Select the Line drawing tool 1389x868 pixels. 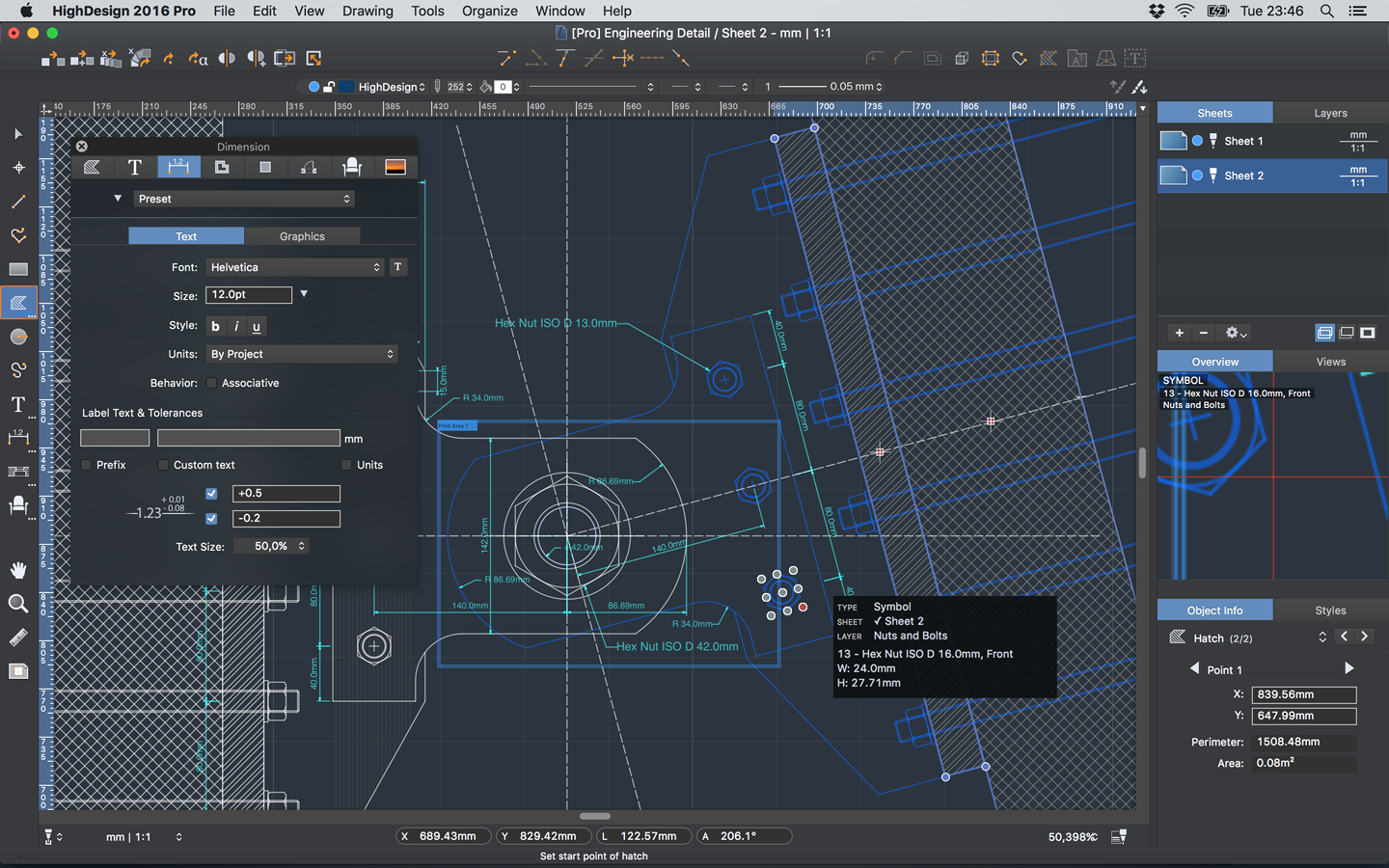(18, 202)
